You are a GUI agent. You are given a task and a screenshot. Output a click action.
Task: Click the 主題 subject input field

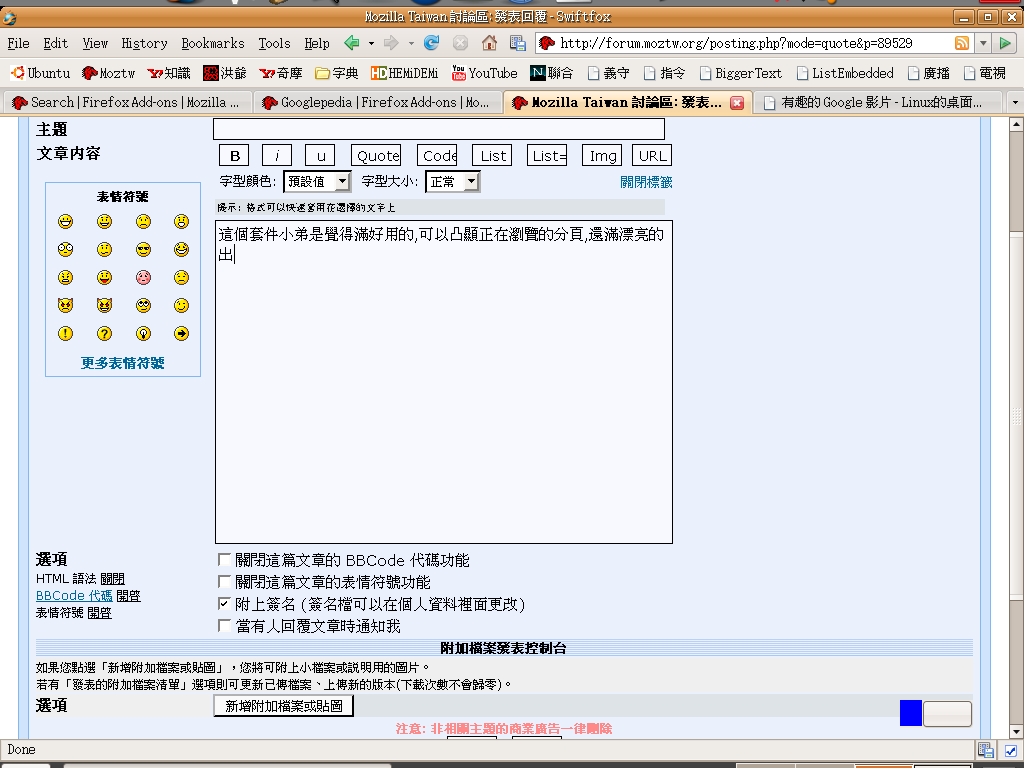[438, 129]
